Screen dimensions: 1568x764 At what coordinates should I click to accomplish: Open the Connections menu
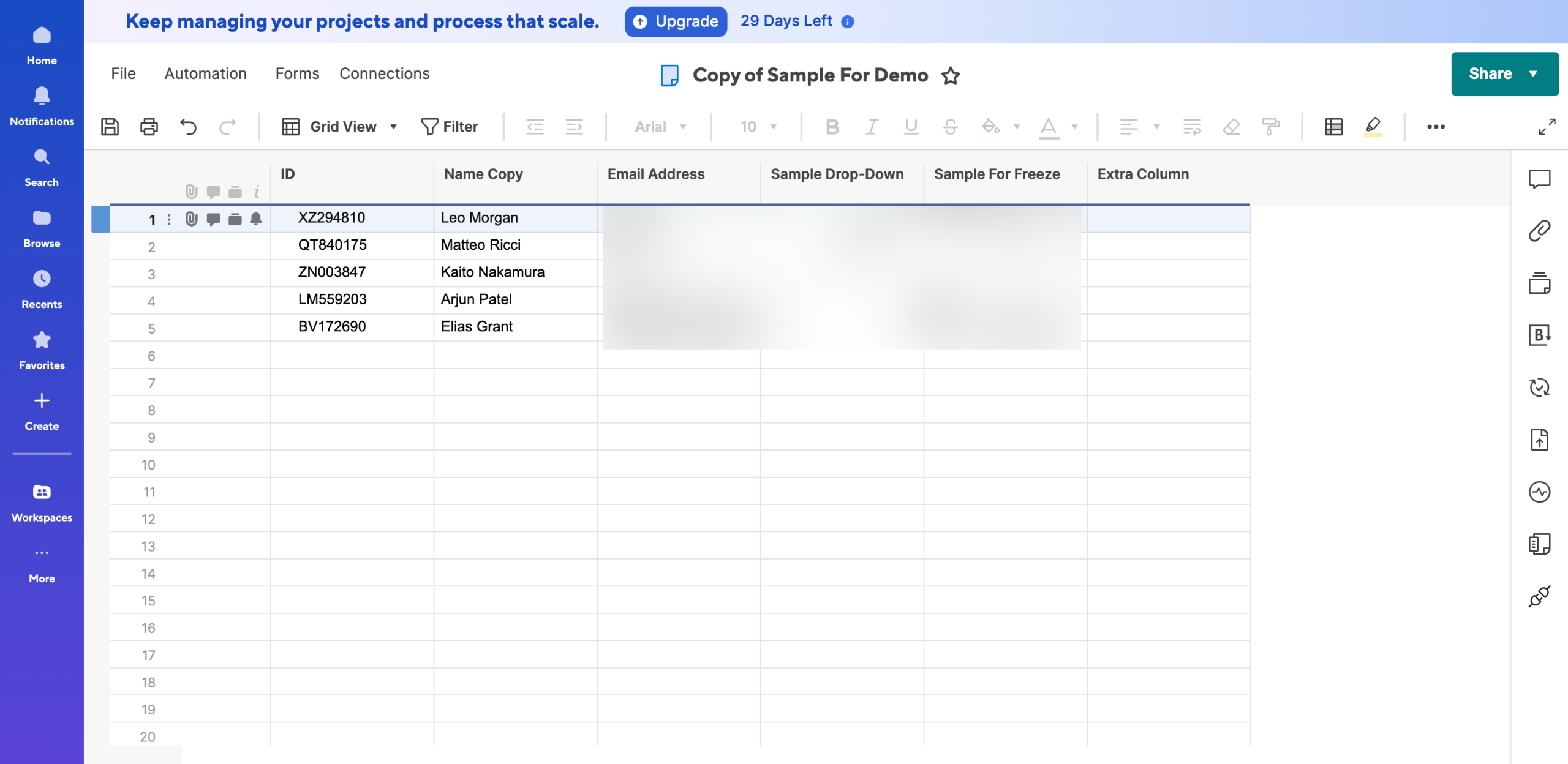coord(384,73)
